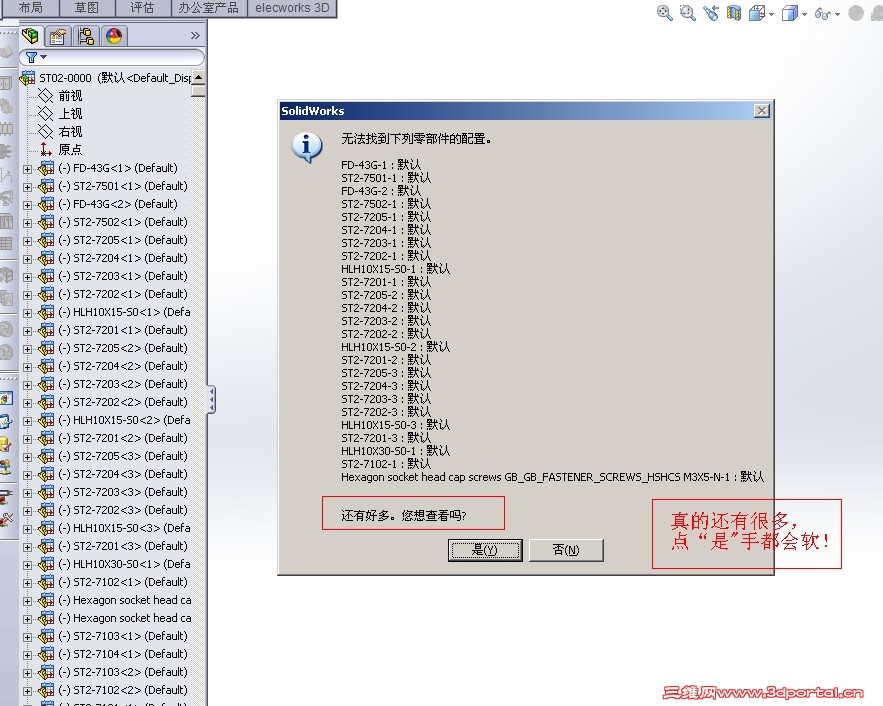Select HLH10X15-S0<3> in tree

point(124,528)
